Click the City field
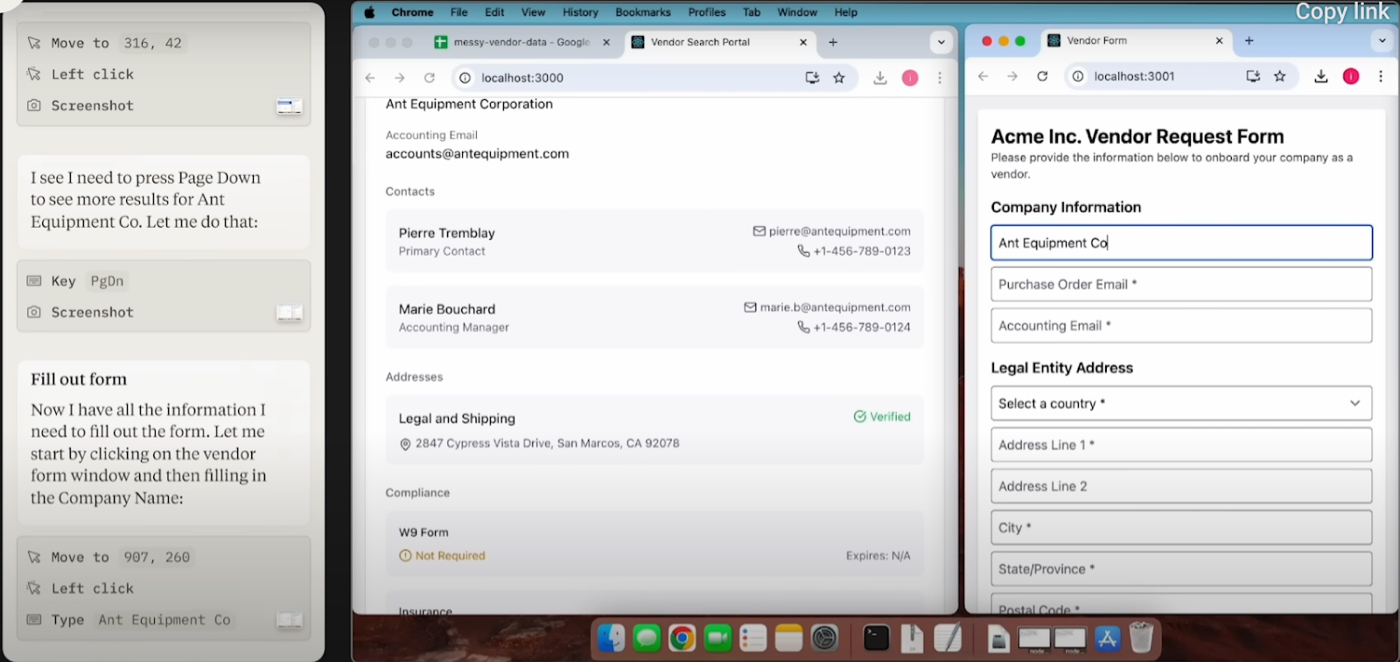 click(1181, 528)
